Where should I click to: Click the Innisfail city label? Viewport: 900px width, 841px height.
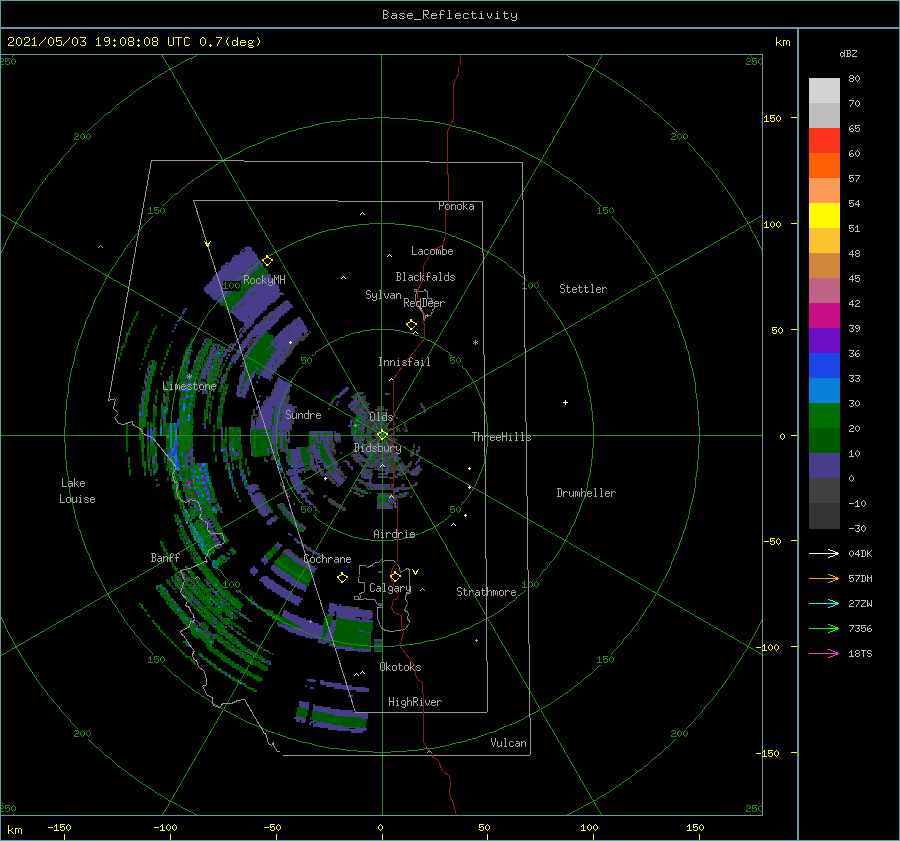404,362
